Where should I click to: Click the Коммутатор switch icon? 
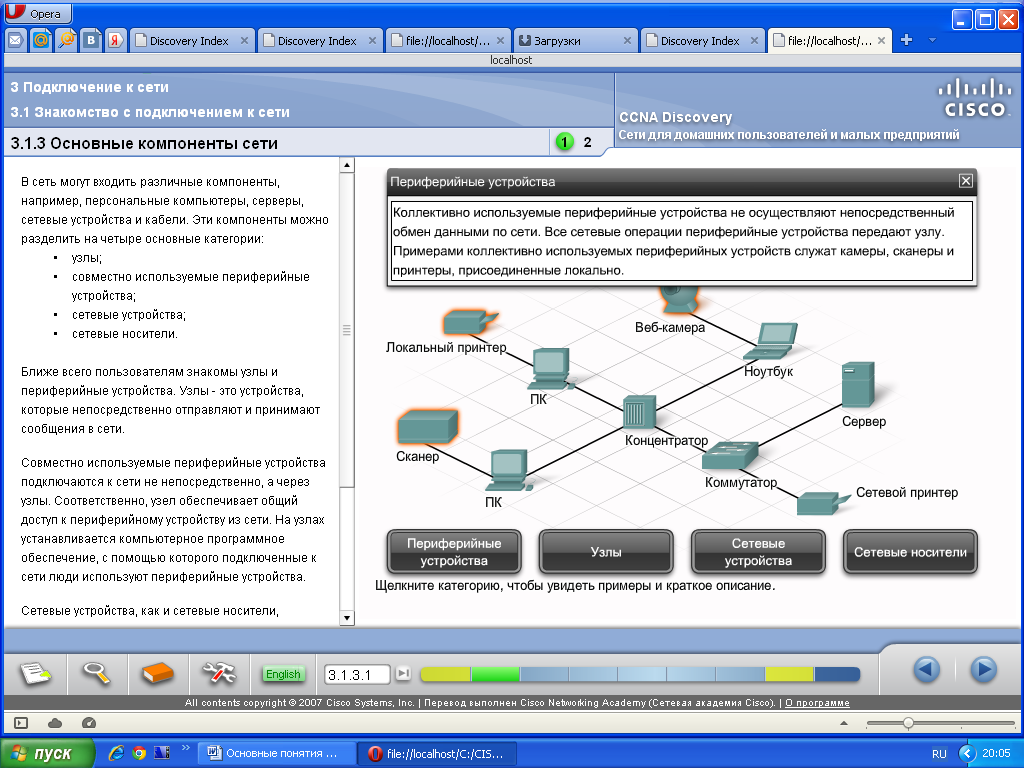tap(730, 456)
